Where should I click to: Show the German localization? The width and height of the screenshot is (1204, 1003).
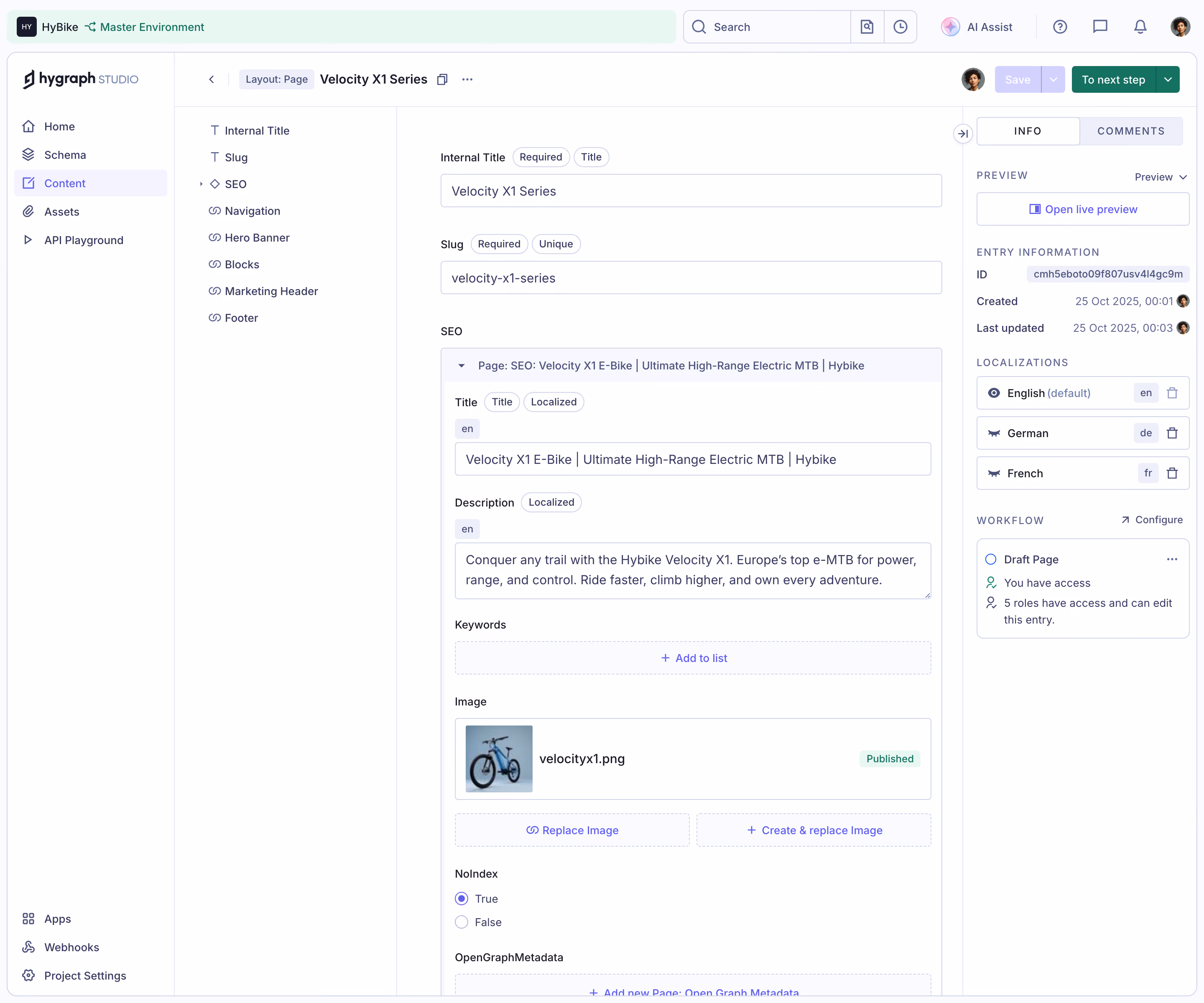point(994,433)
